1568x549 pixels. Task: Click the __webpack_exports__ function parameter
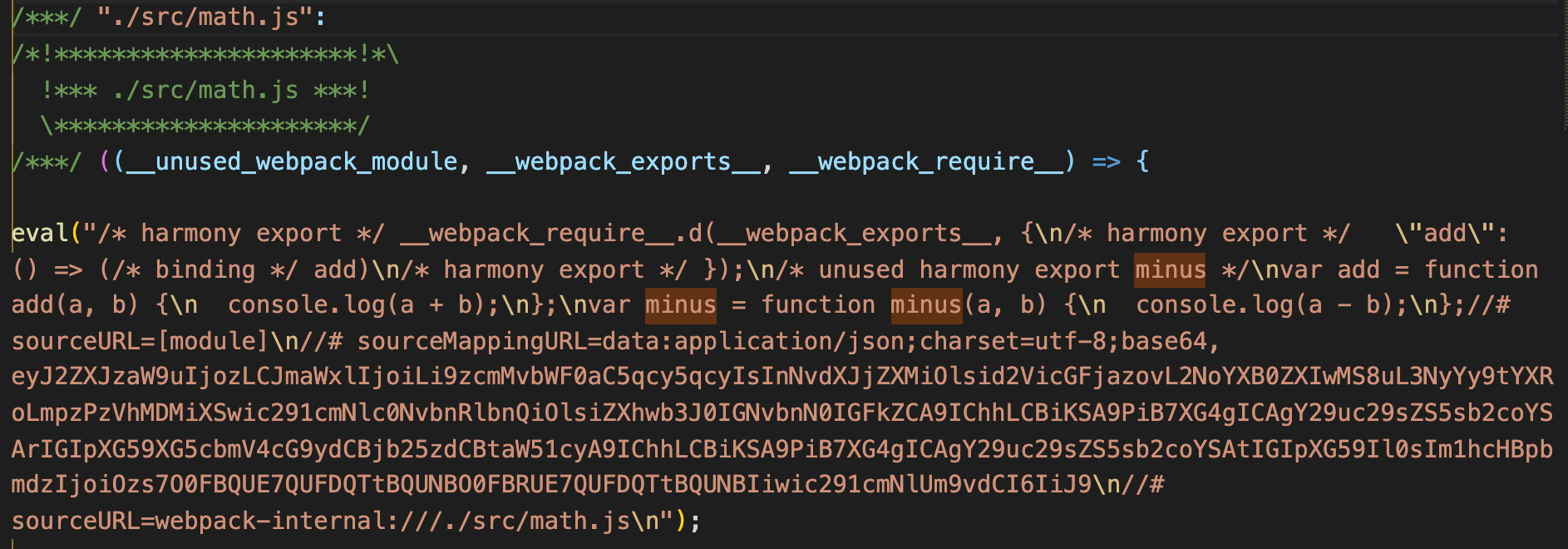[624, 161]
